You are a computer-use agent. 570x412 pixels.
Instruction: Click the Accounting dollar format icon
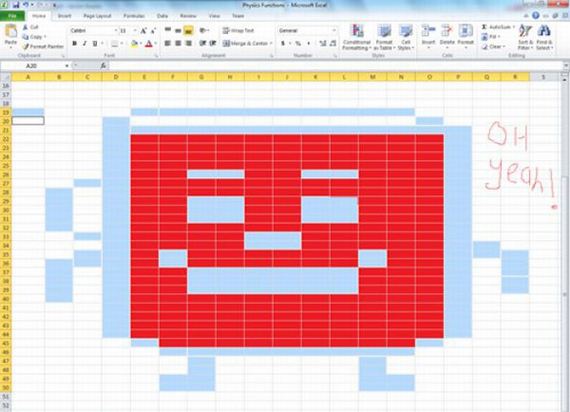point(283,43)
